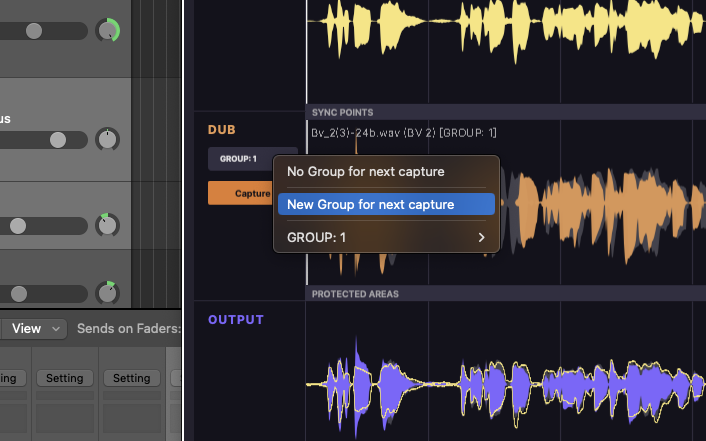The width and height of the screenshot is (706, 441).
Task: Click the first fully visible Setting button
Action: pos(66,378)
